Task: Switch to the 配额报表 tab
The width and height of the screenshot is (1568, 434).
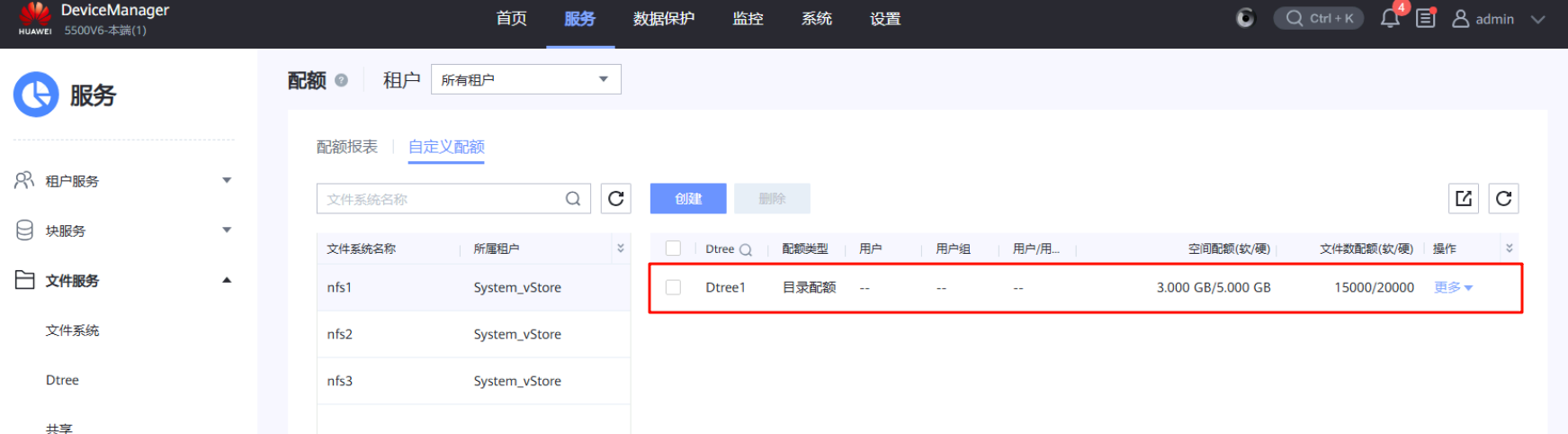Action: click(x=347, y=147)
